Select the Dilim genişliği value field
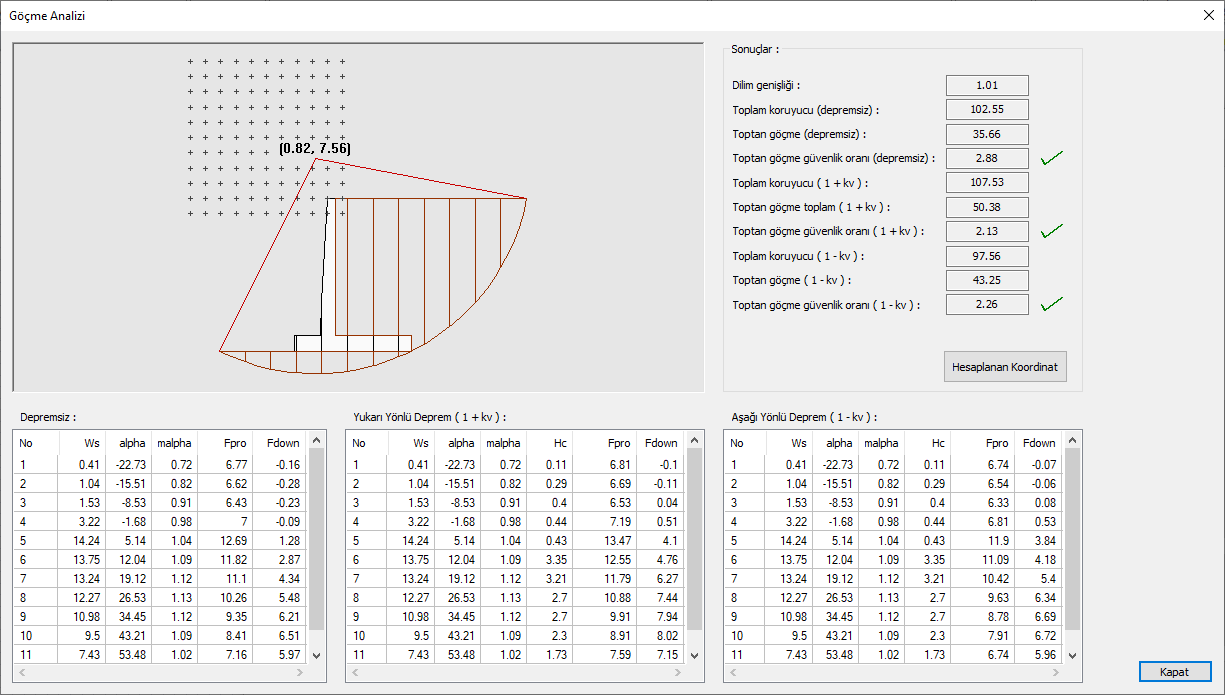This screenshot has height=695, width=1225. pyautogui.click(x=986, y=86)
